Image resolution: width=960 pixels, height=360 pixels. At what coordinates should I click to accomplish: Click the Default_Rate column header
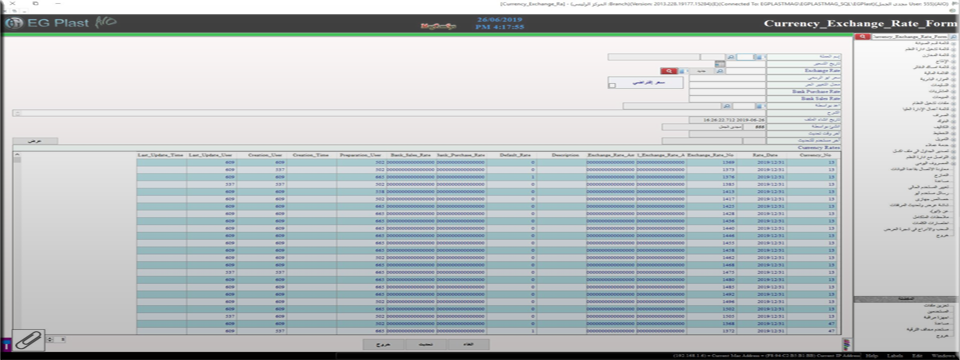(x=511, y=156)
